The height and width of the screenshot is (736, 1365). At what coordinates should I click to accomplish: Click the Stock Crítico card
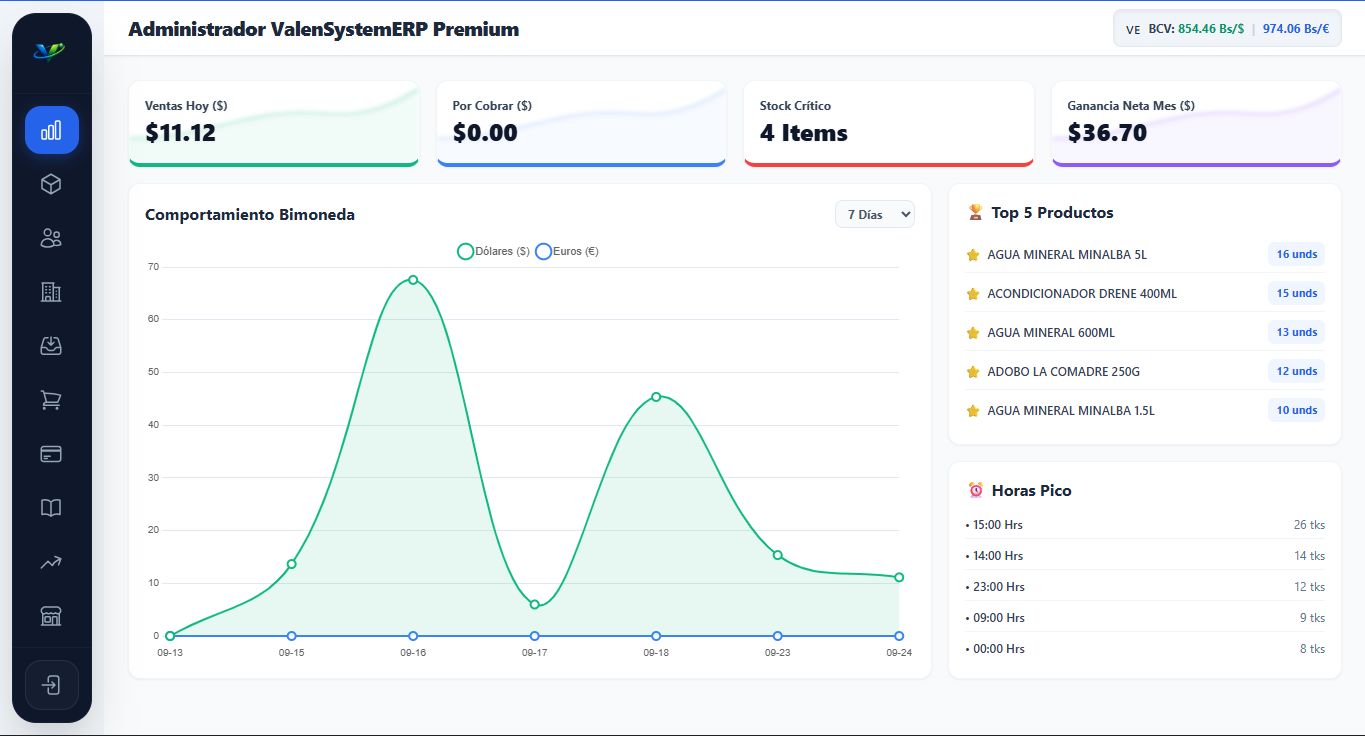pos(888,124)
